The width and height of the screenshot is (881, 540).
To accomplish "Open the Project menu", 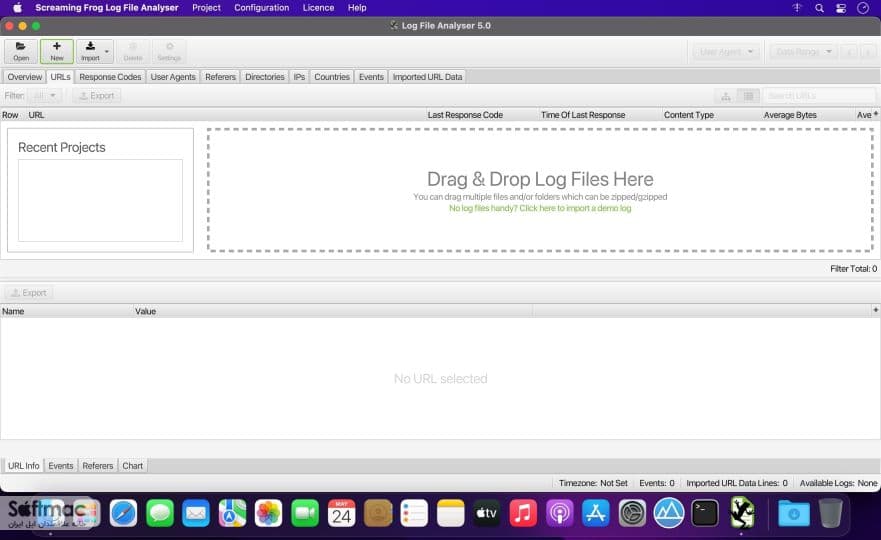I will point(206,8).
